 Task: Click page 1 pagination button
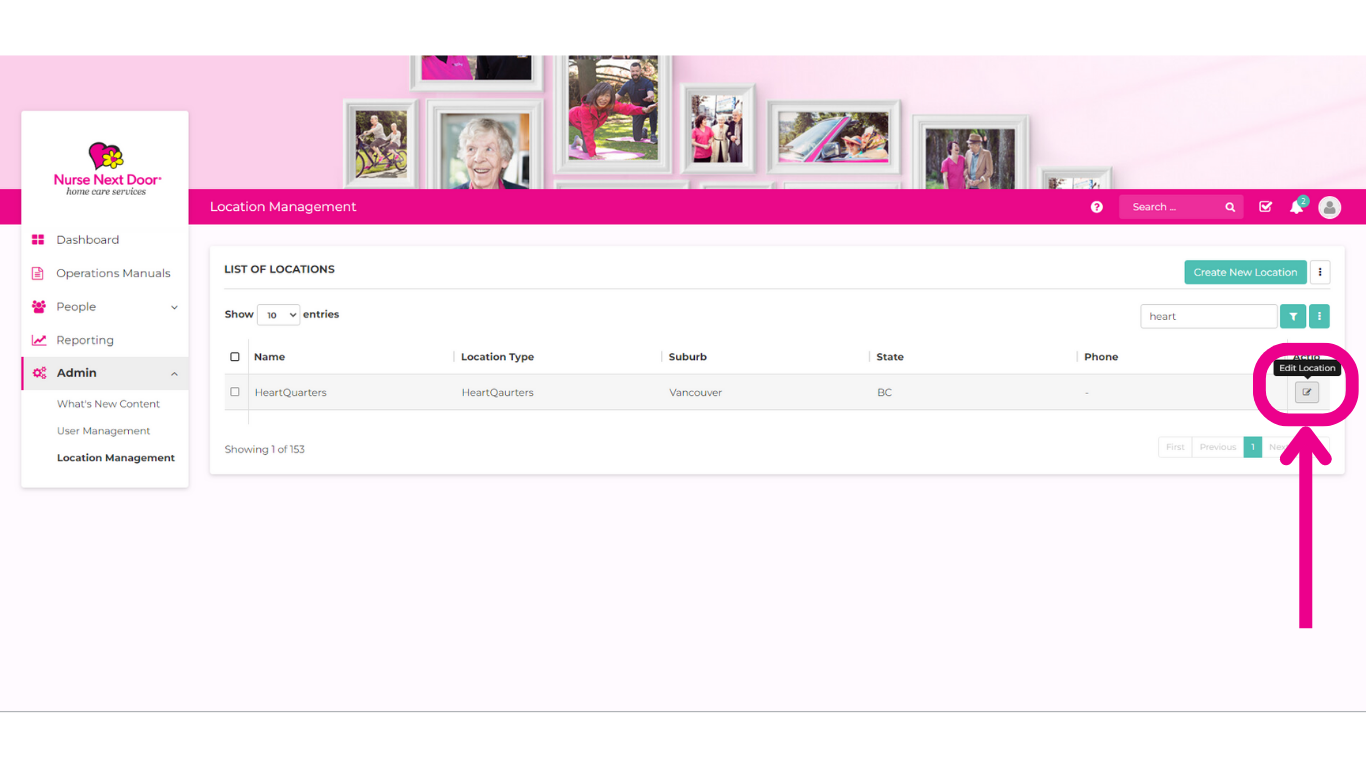pos(1253,447)
